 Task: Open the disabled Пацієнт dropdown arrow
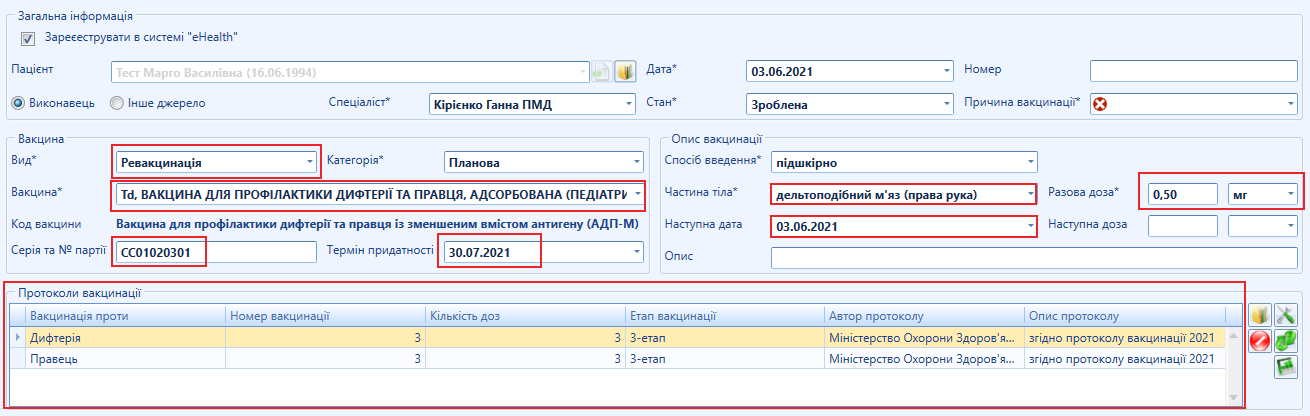pyautogui.click(x=583, y=71)
